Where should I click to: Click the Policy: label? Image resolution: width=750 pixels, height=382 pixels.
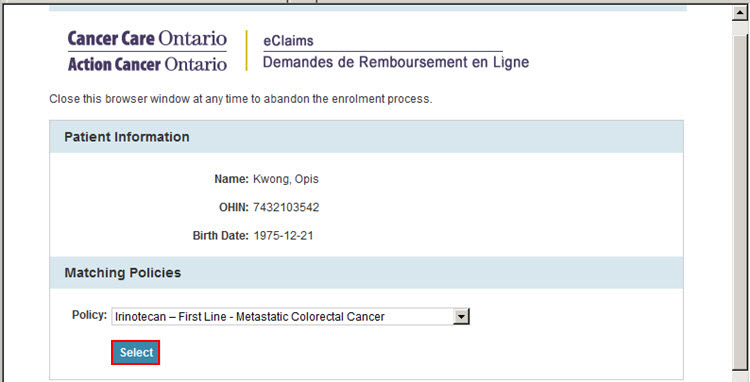click(x=89, y=315)
